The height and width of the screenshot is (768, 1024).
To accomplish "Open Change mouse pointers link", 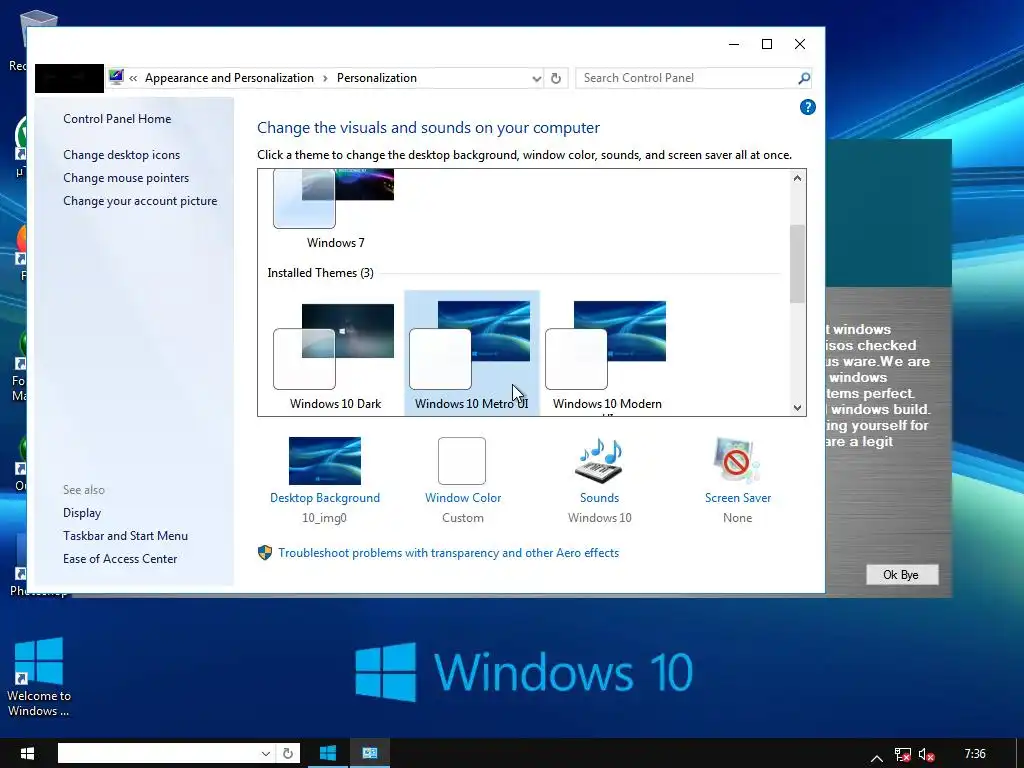I will tap(126, 178).
